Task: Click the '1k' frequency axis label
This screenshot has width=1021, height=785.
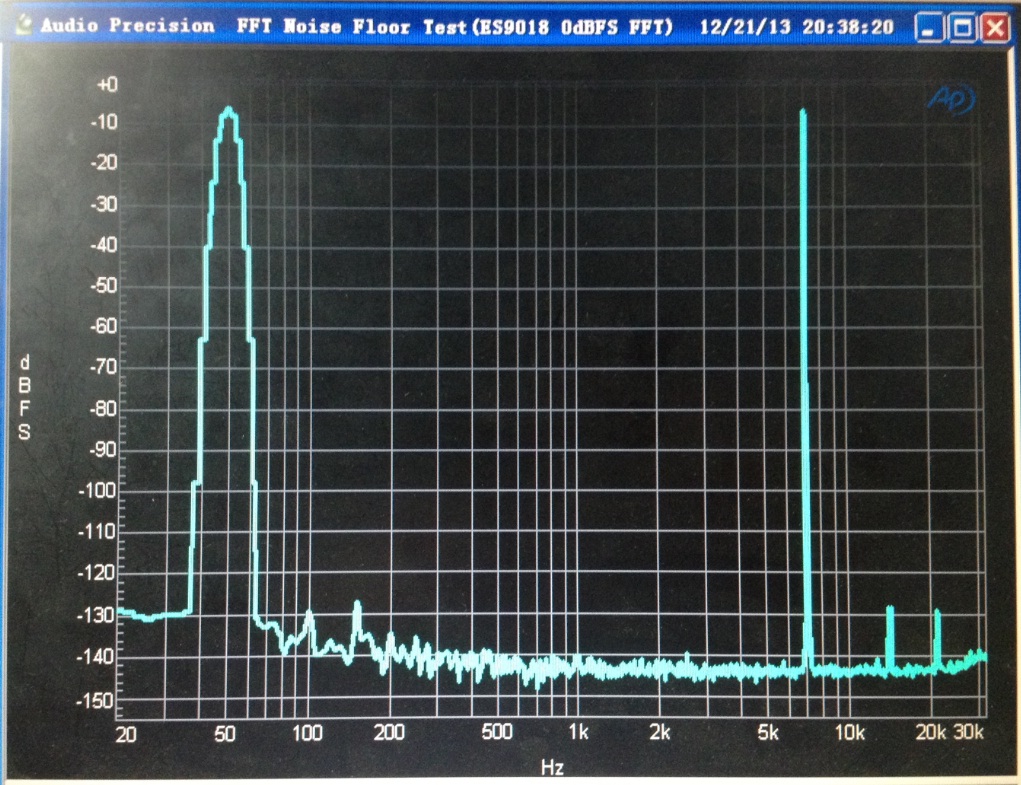Action: pyautogui.click(x=578, y=732)
